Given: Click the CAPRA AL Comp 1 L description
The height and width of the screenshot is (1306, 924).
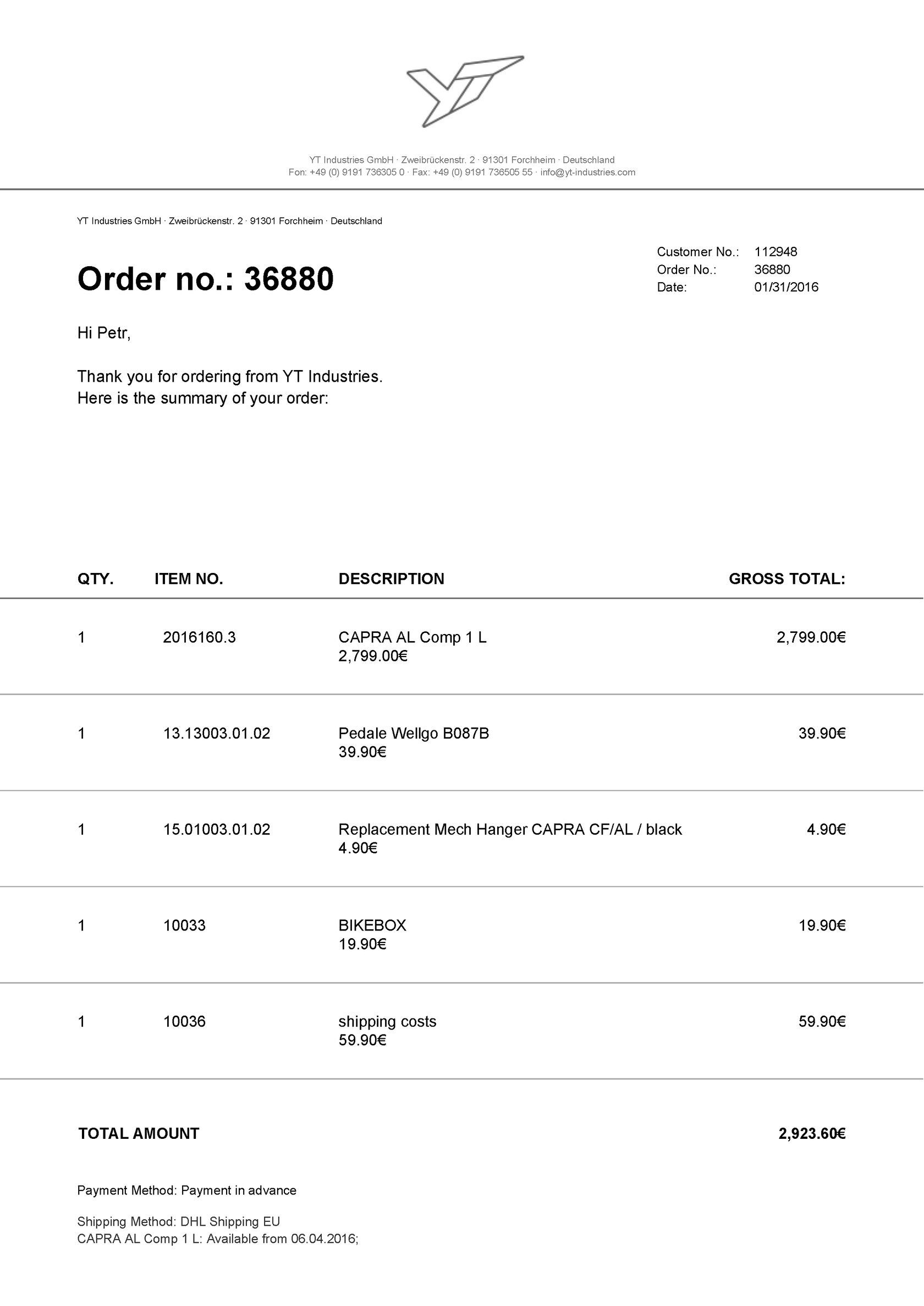Looking at the screenshot, I should 412,637.
